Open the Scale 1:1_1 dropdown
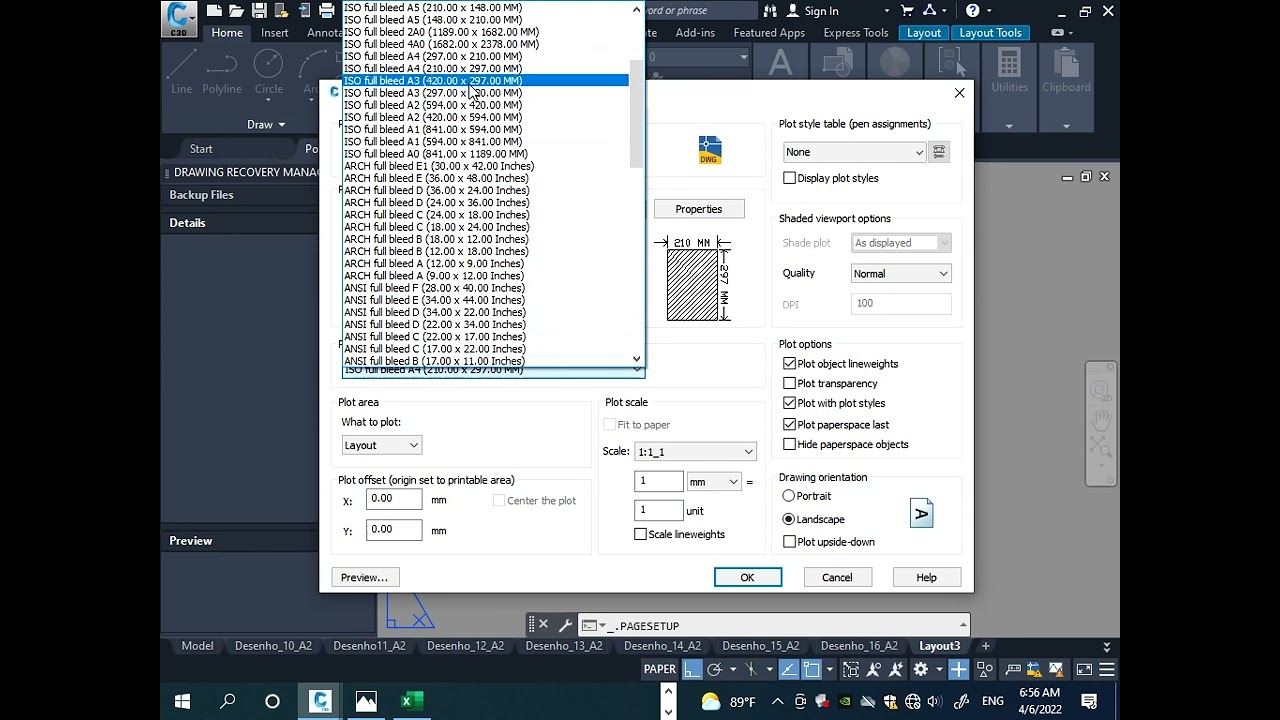 tap(695, 452)
